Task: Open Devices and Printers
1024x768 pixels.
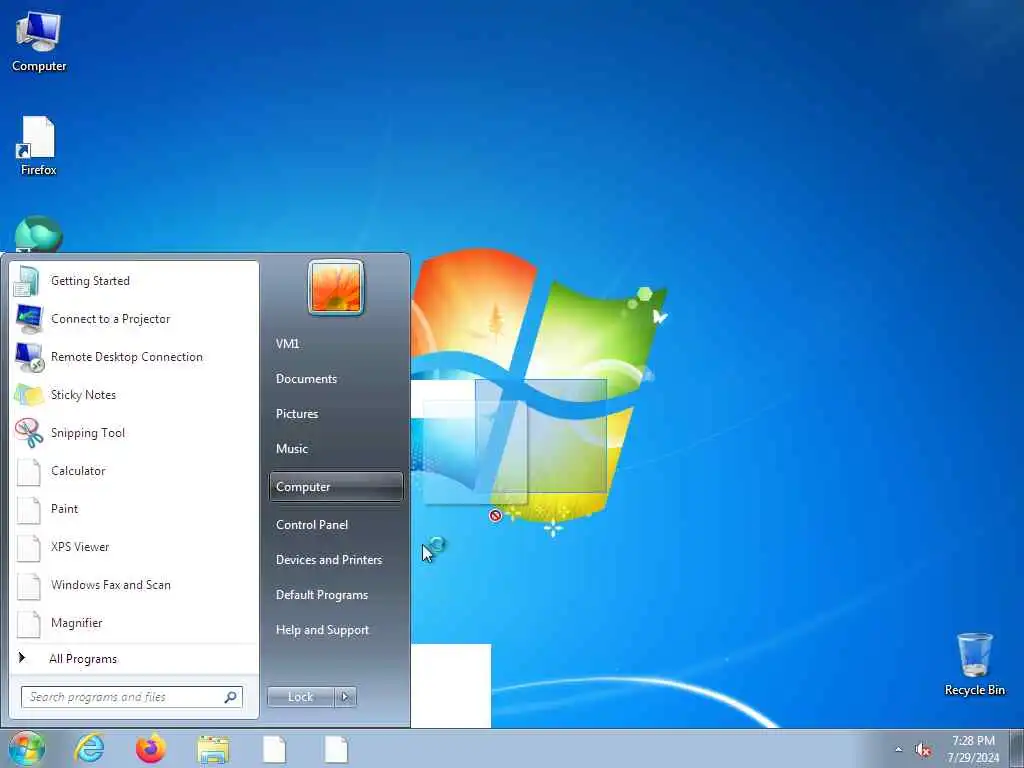Action: (x=328, y=560)
